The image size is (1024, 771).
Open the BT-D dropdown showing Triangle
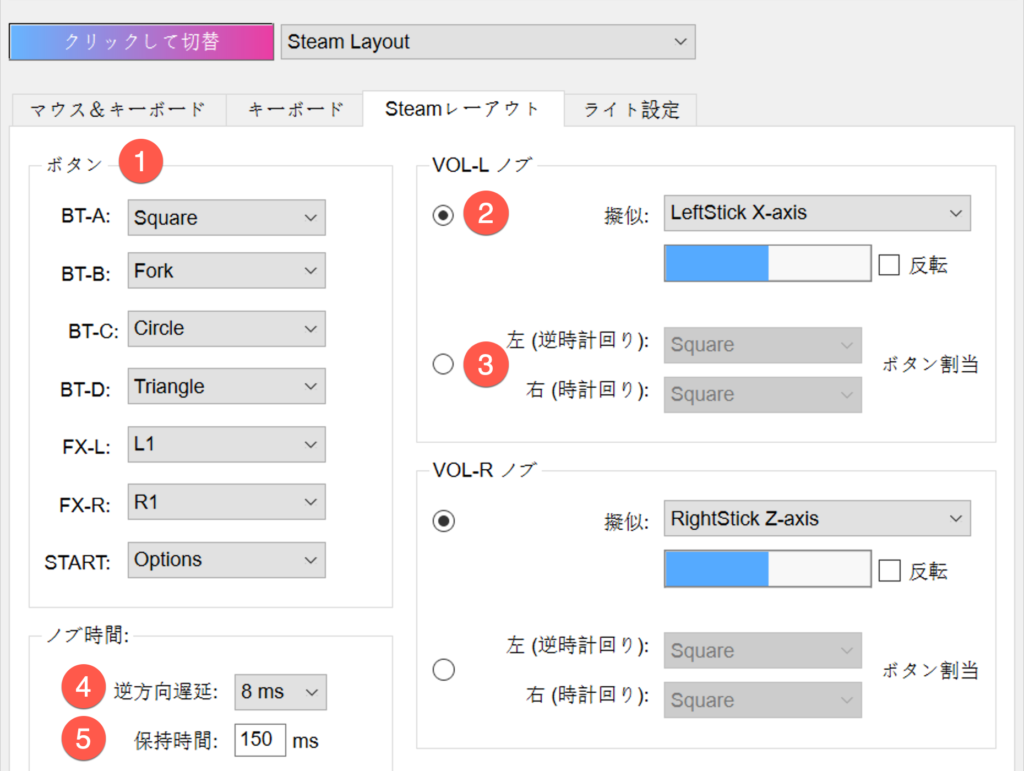(227, 386)
